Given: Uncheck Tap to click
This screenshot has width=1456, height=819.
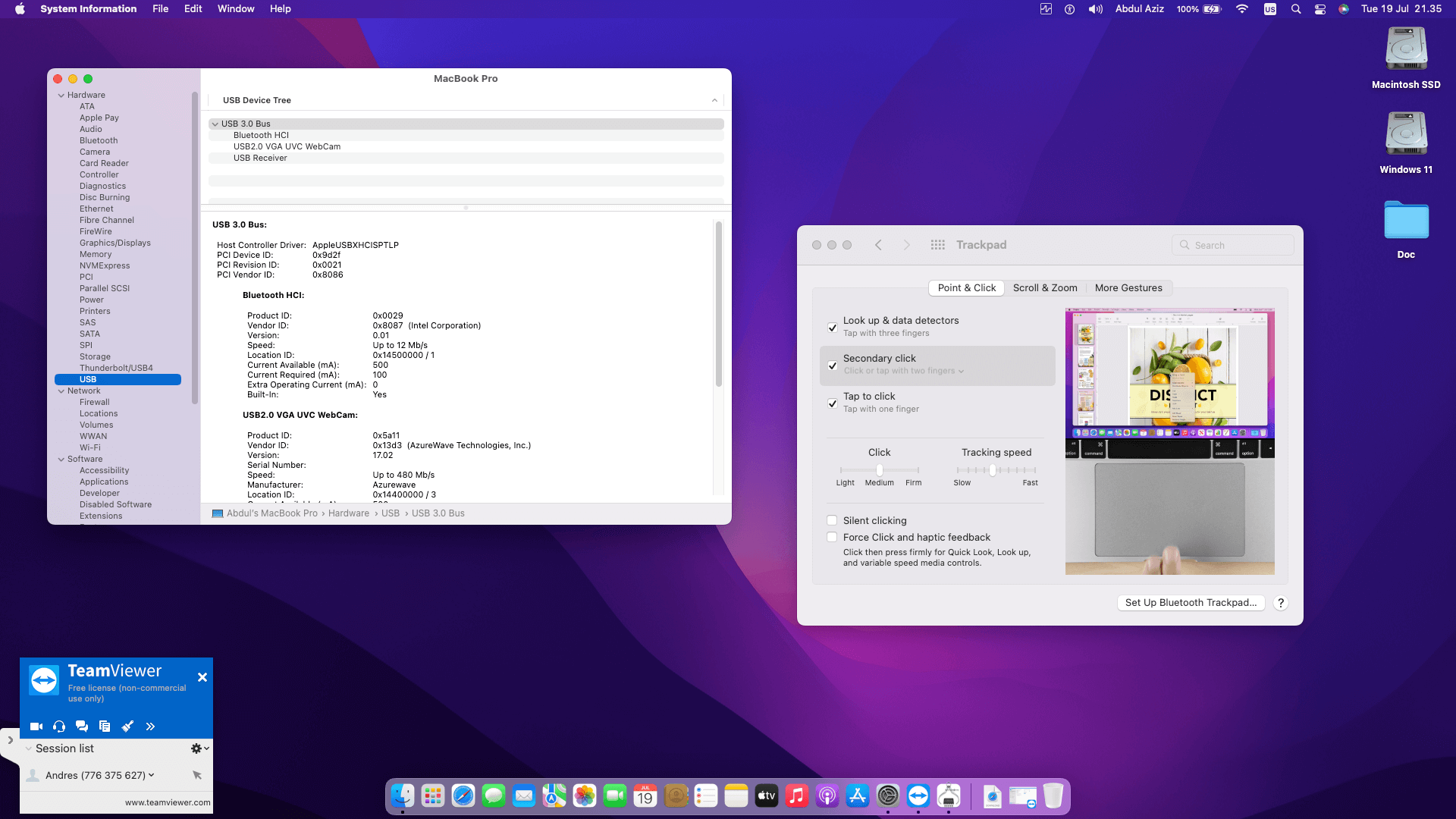Looking at the screenshot, I should click(833, 403).
